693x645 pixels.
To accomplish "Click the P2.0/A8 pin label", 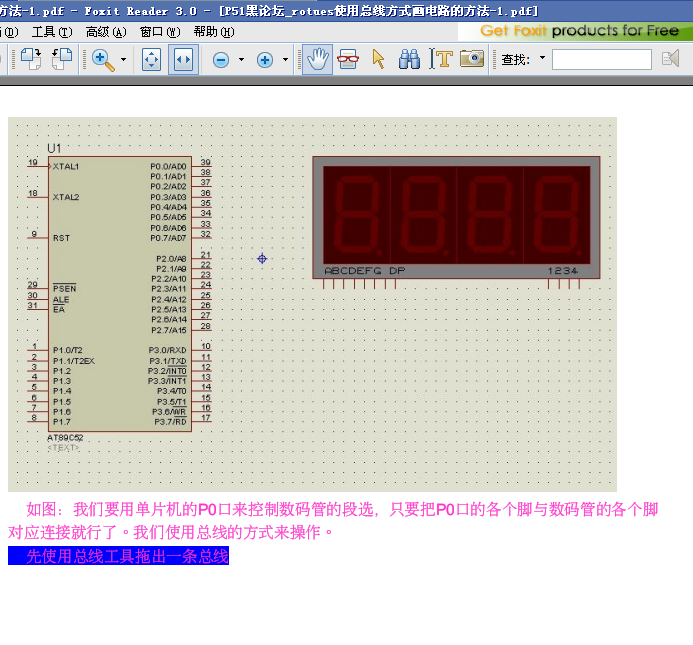I will (x=171, y=259).
